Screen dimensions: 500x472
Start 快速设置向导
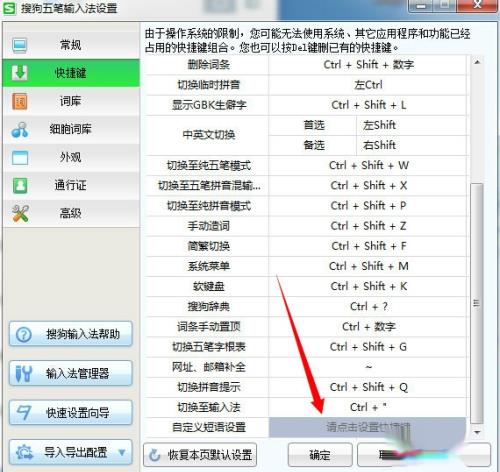[71, 413]
